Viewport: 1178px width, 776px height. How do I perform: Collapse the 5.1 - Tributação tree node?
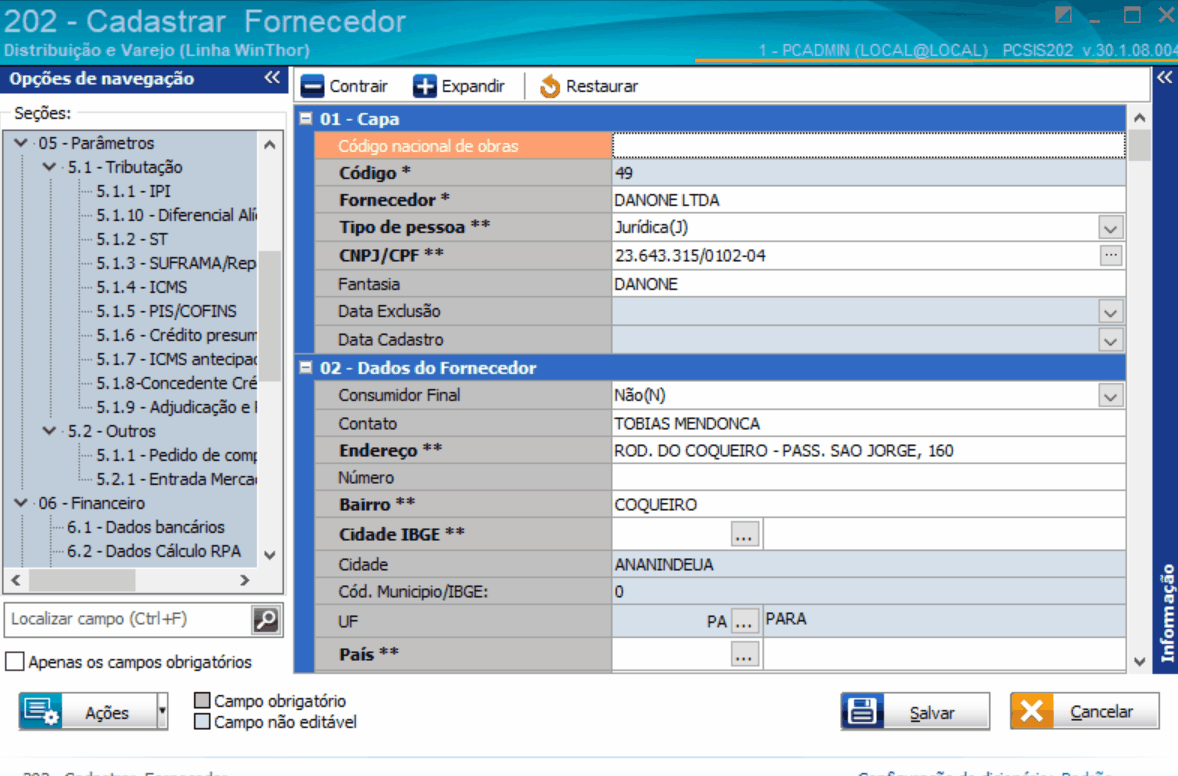(x=50, y=167)
